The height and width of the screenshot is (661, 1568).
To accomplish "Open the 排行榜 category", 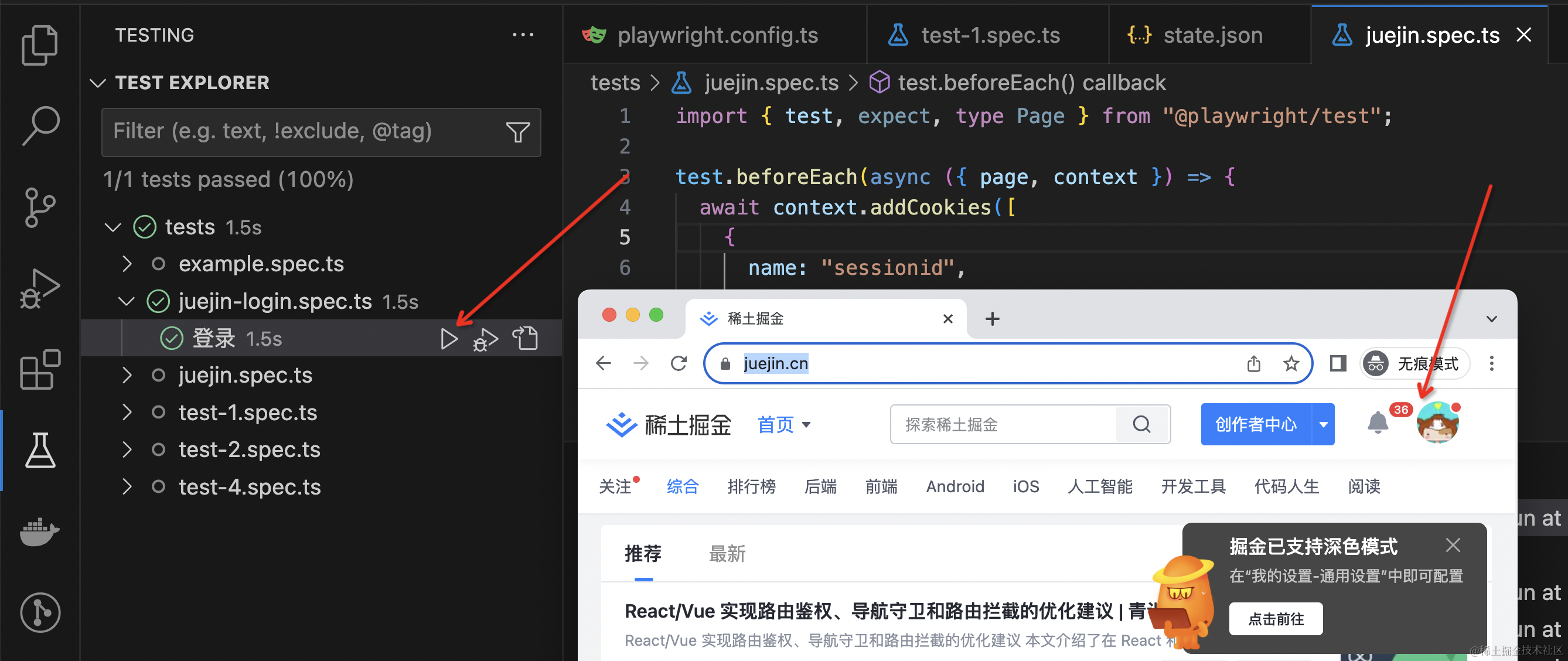I will [x=751, y=486].
